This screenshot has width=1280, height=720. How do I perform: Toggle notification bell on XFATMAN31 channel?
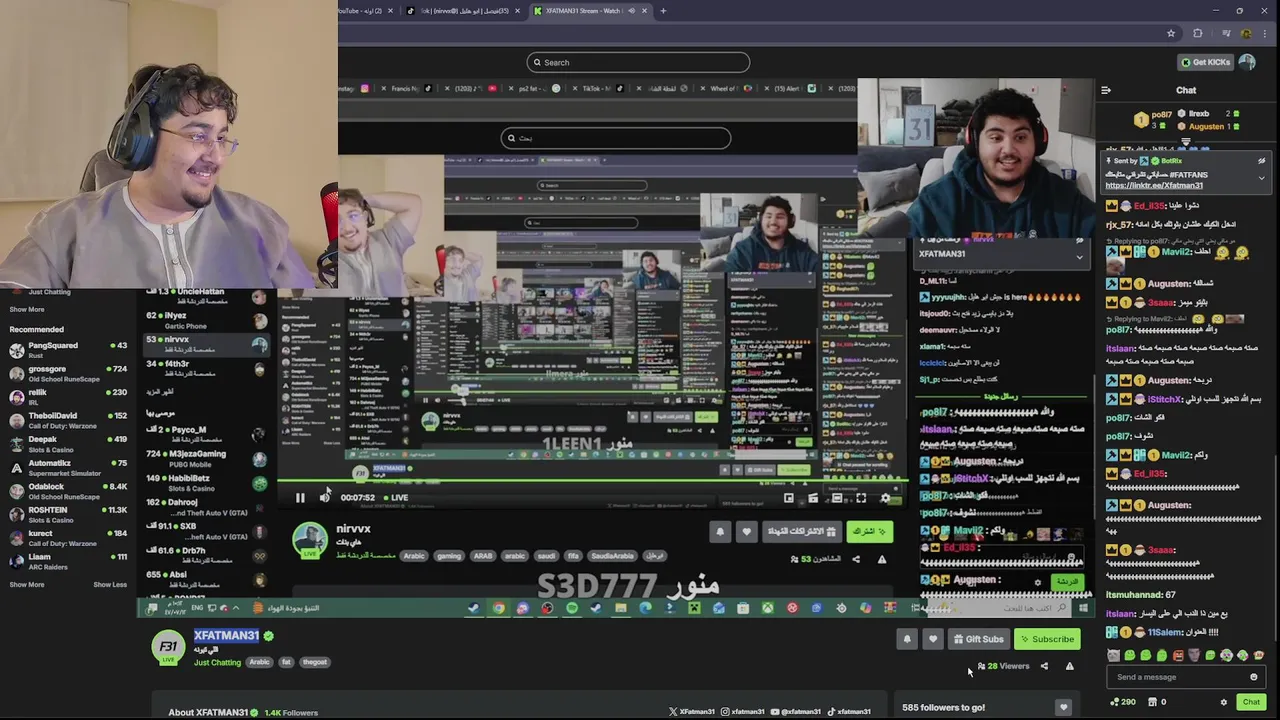point(907,639)
